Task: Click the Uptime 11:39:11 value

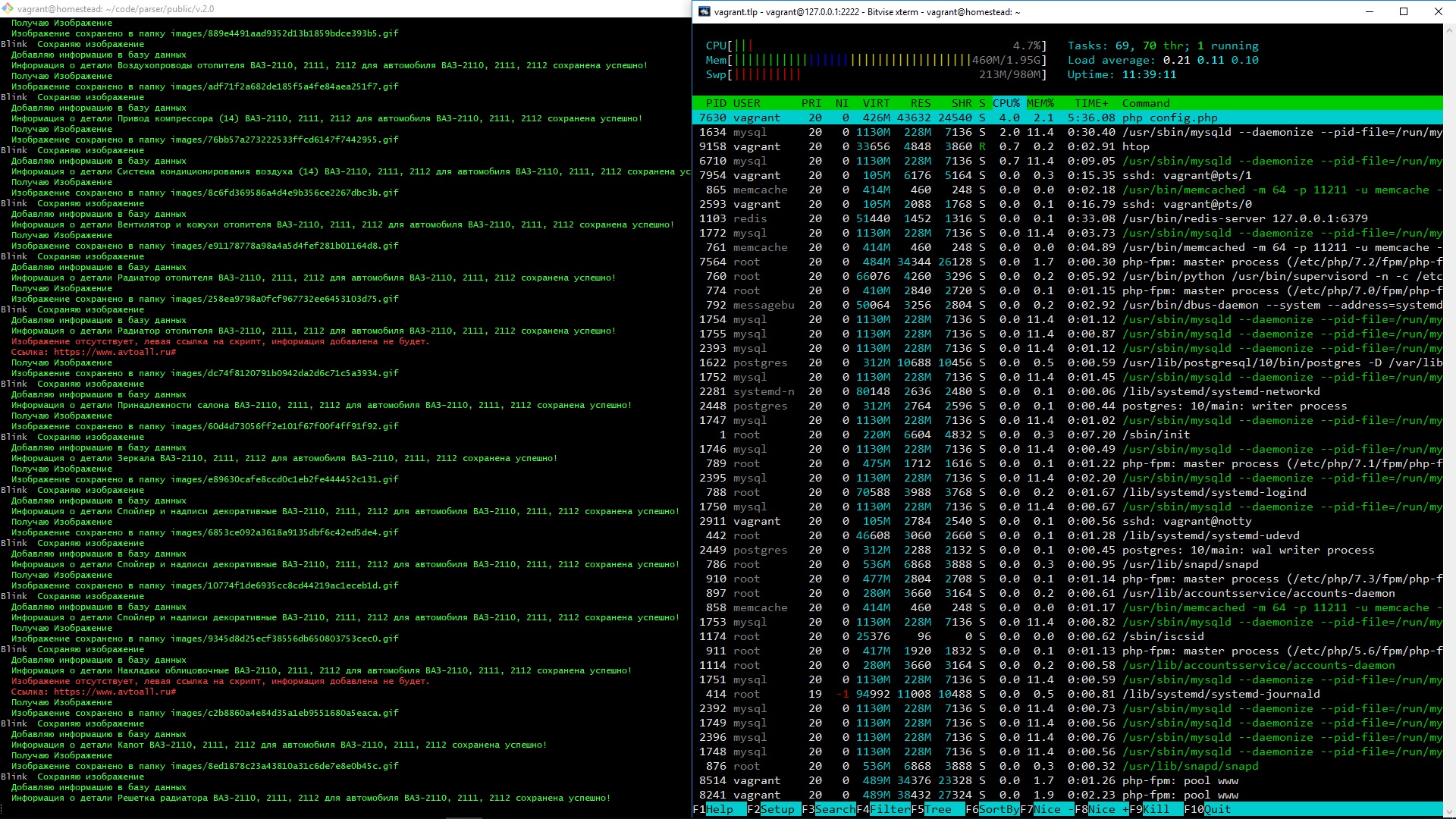Action: [x=1149, y=74]
